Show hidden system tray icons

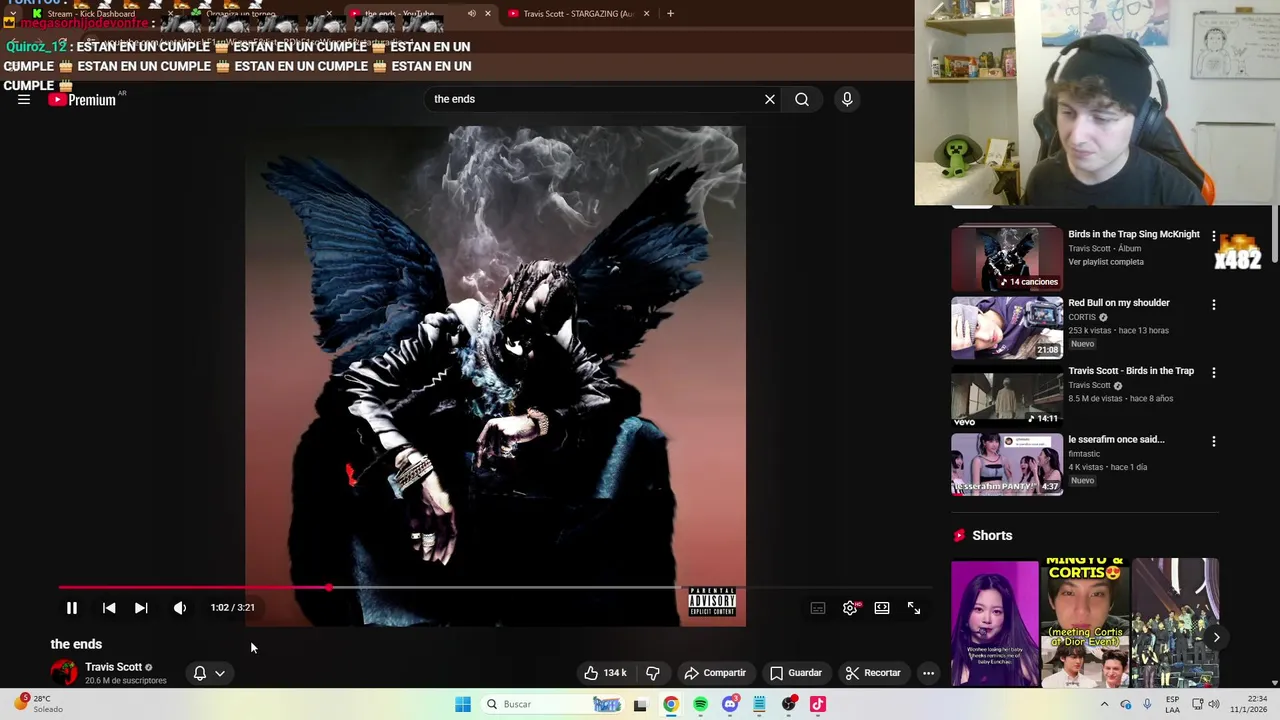tap(1105, 704)
